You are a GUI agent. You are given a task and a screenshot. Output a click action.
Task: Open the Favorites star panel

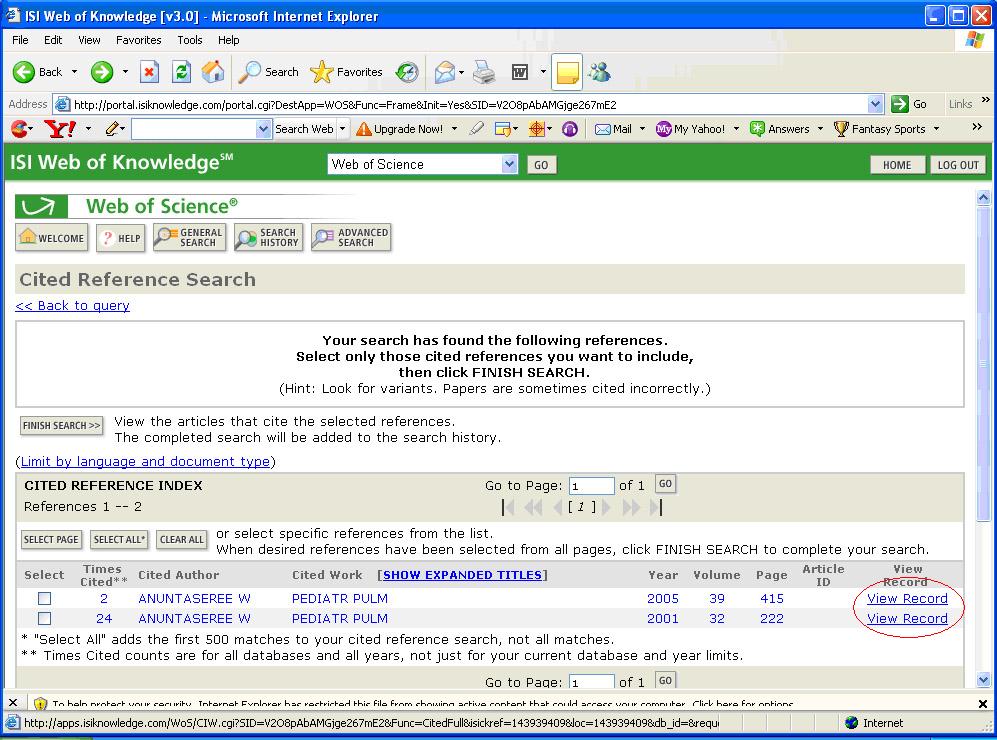pos(347,72)
